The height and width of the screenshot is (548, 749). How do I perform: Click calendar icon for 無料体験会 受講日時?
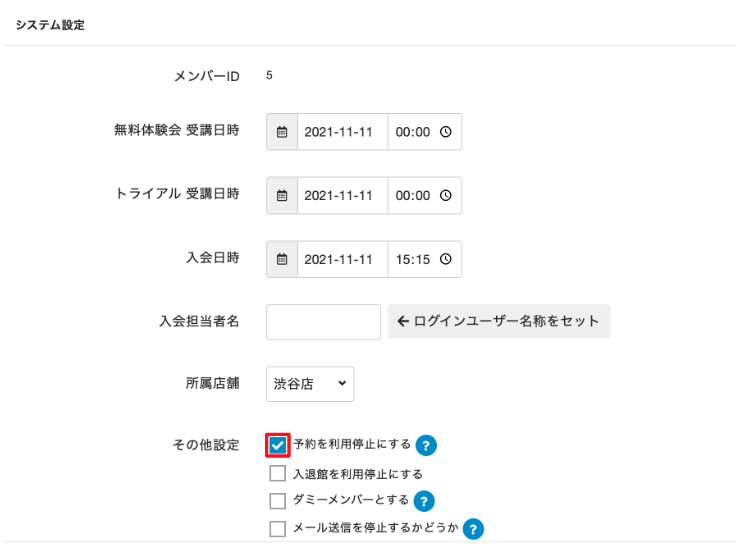pyautogui.click(x=282, y=131)
